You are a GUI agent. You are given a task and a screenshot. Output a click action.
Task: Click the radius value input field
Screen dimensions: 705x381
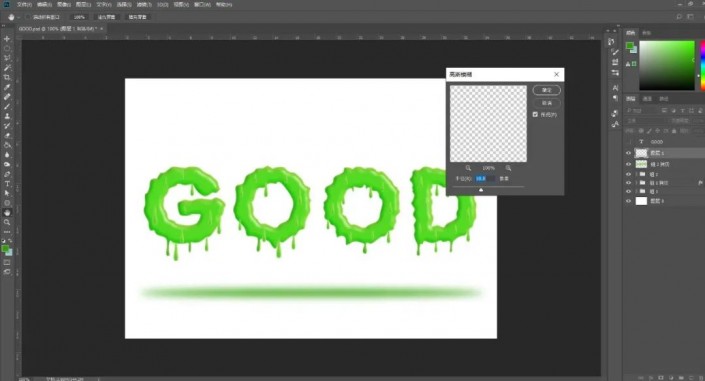click(485, 179)
